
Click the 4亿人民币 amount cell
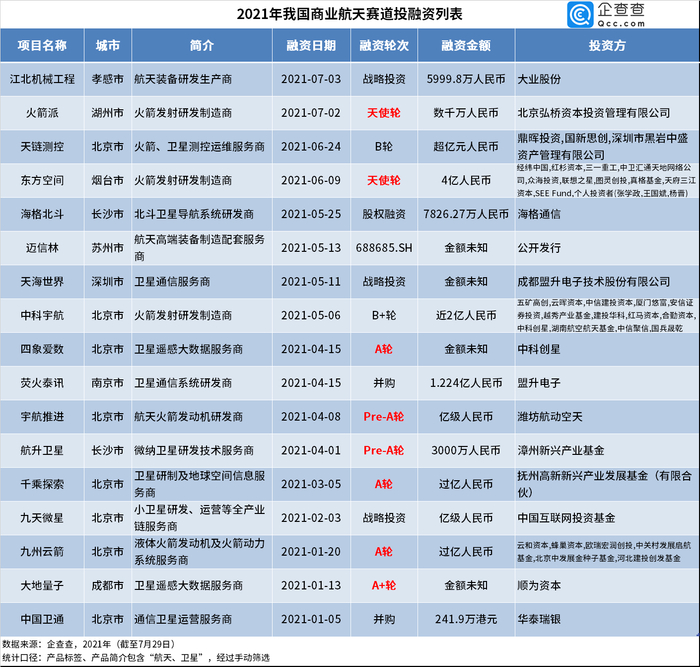click(466, 180)
